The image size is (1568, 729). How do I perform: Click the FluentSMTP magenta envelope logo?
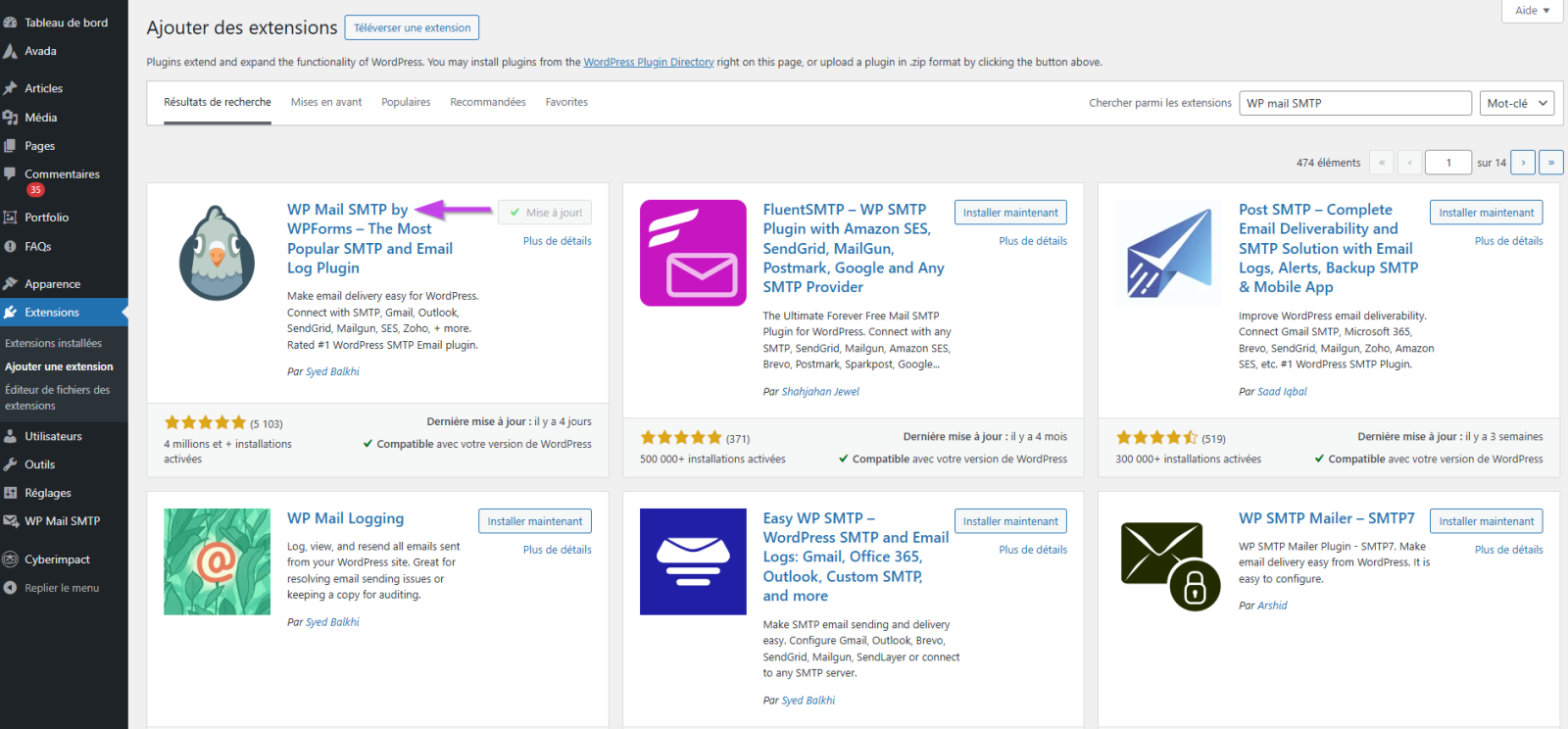(x=693, y=253)
